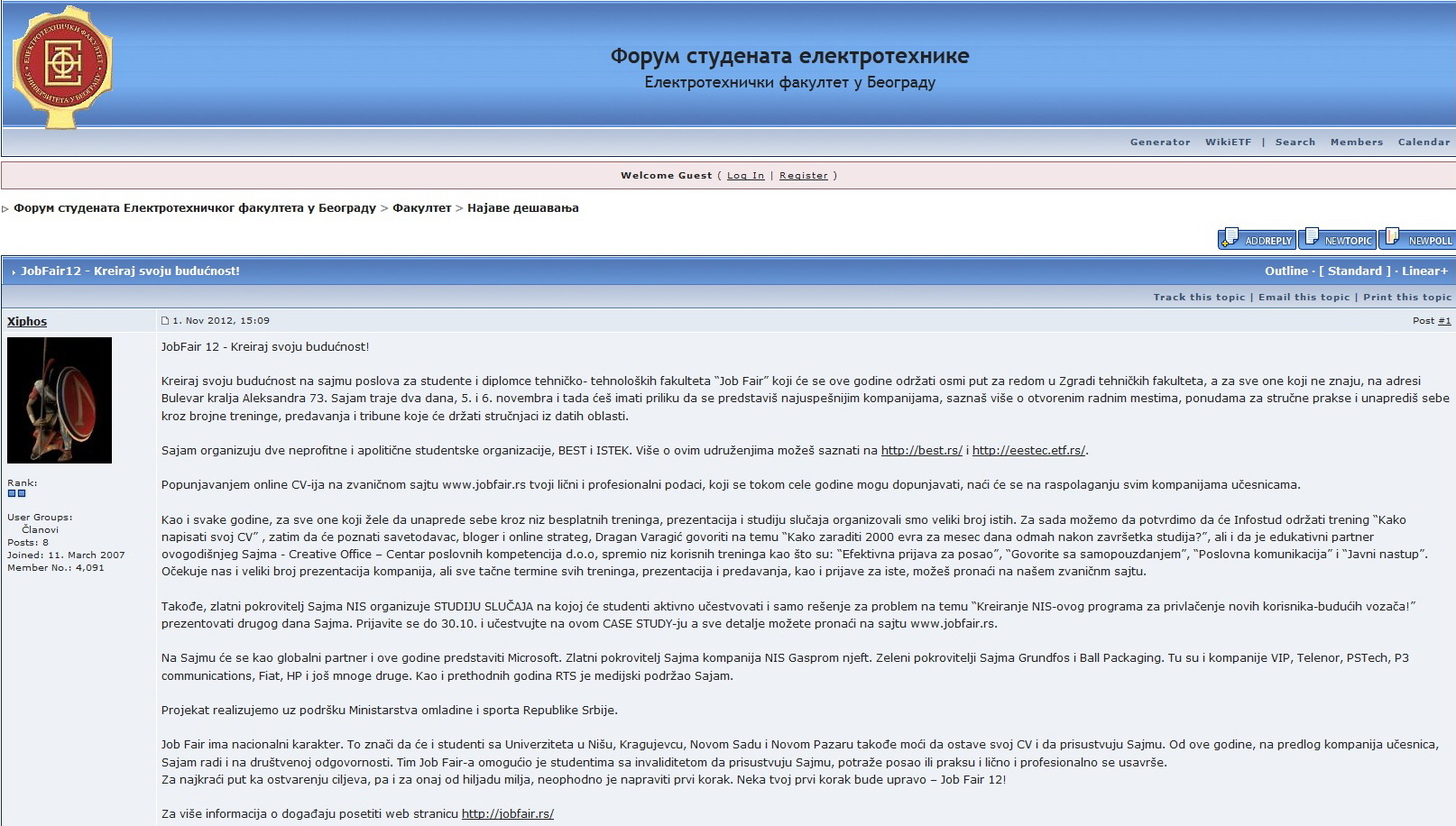The image size is (1456, 826).
Task: Click the Rank pips under avatar
Action: [16, 493]
